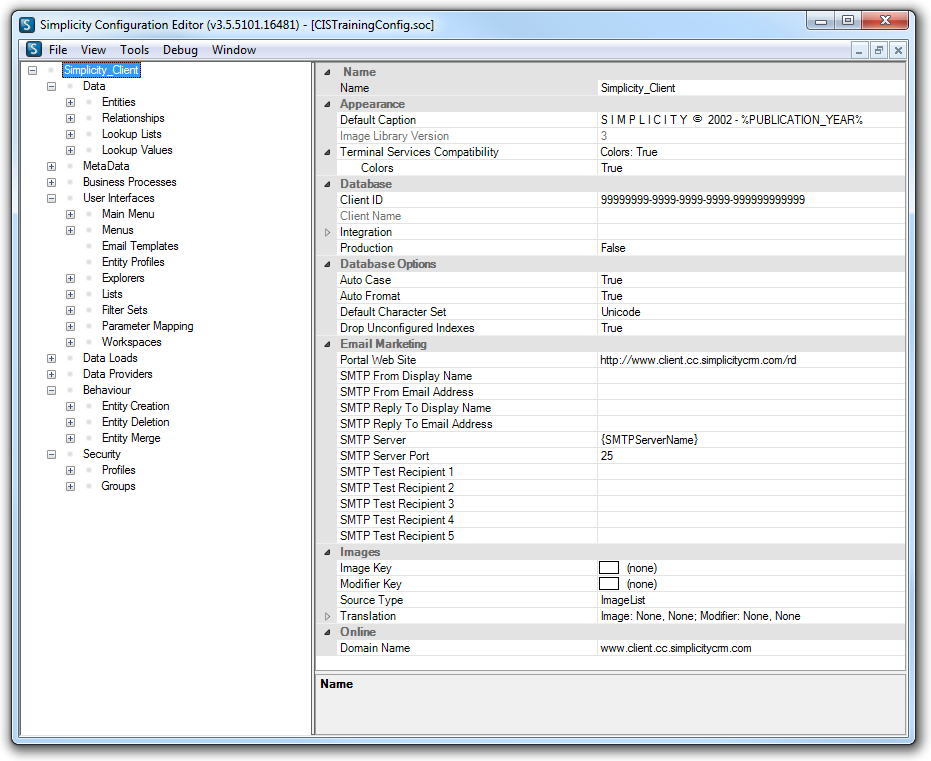Expand the Profiles node under Security
This screenshot has width=931, height=761.
(71, 471)
